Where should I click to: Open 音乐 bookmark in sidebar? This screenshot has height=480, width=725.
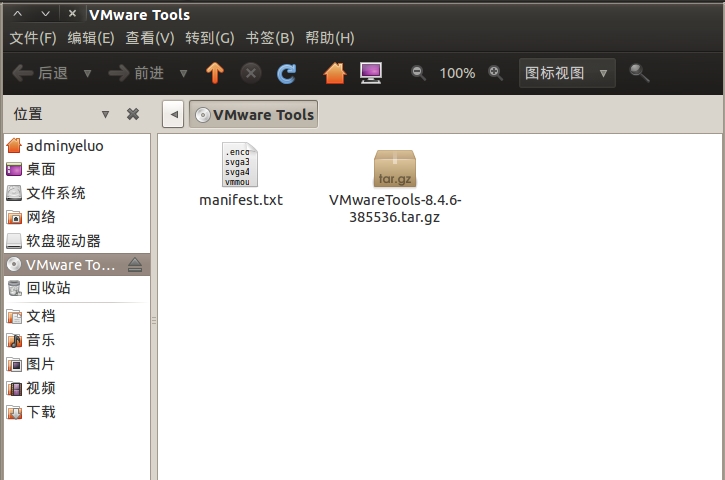coord(77,340)
